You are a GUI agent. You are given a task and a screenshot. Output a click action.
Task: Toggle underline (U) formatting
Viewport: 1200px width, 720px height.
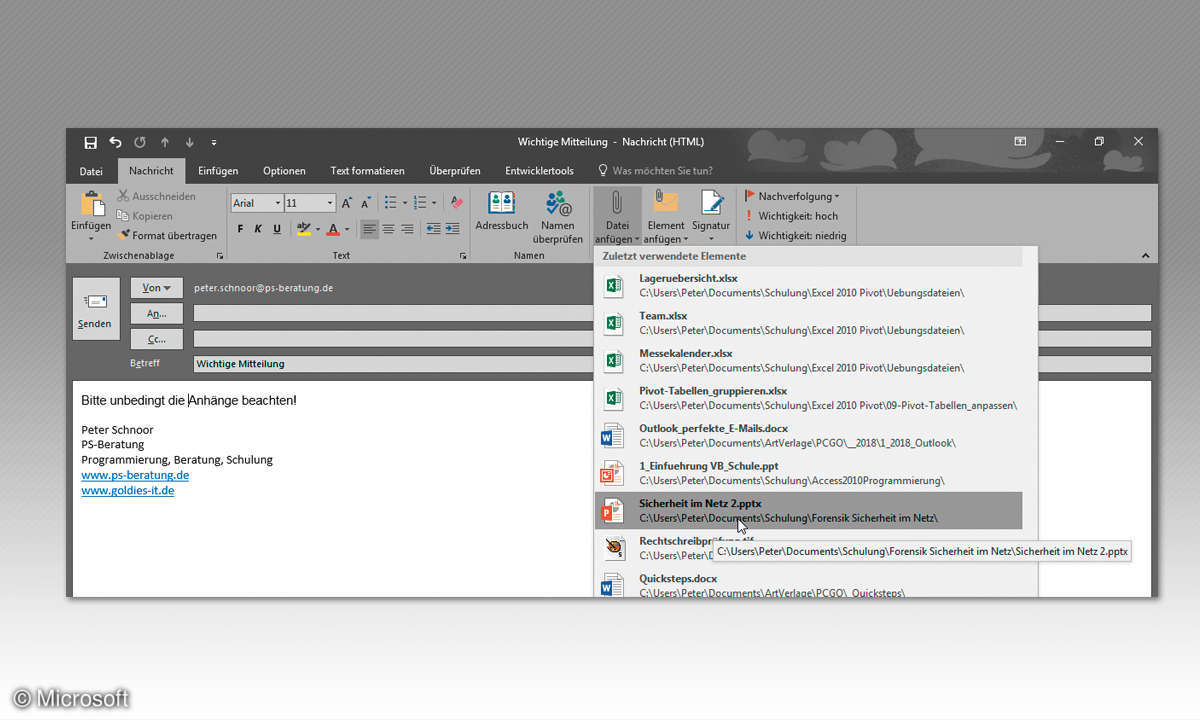click(x=277, y=229)
